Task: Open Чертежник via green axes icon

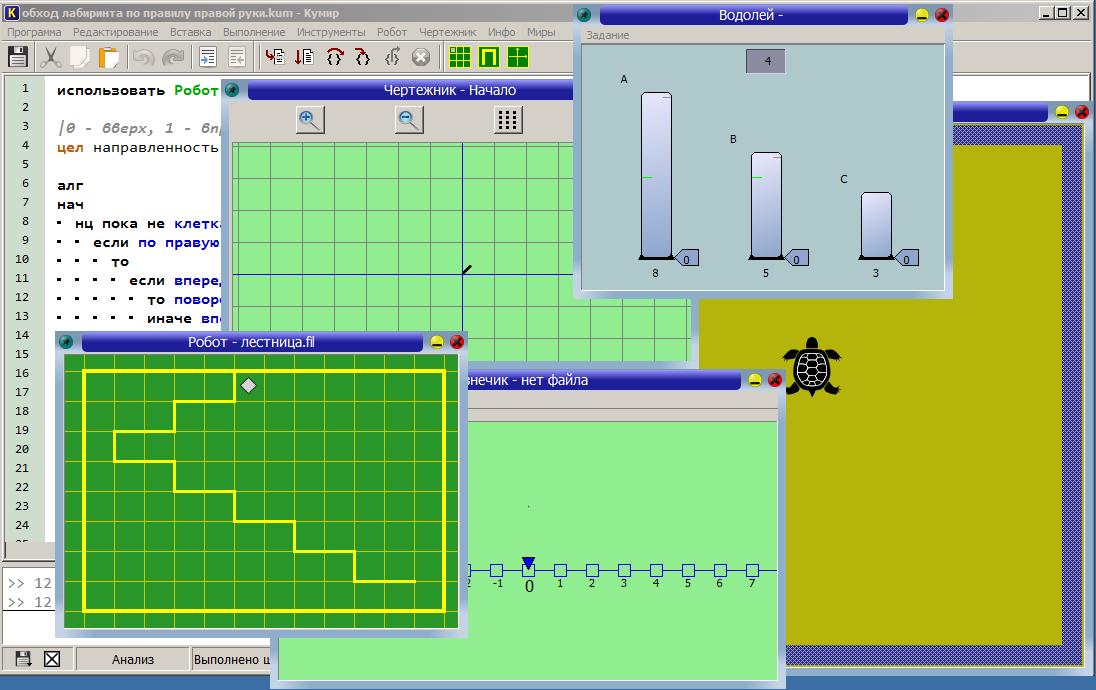Action: pos(518,57)
